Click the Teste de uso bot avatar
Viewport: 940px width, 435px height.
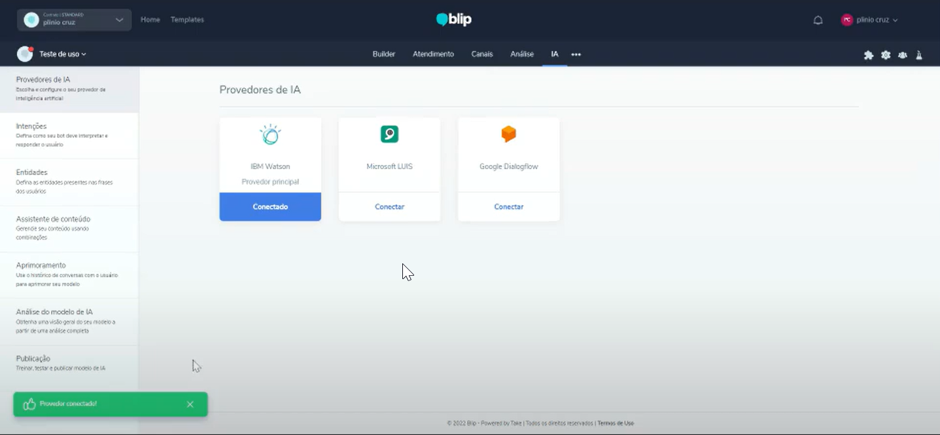pyautogui.click(x=25, y=54)
